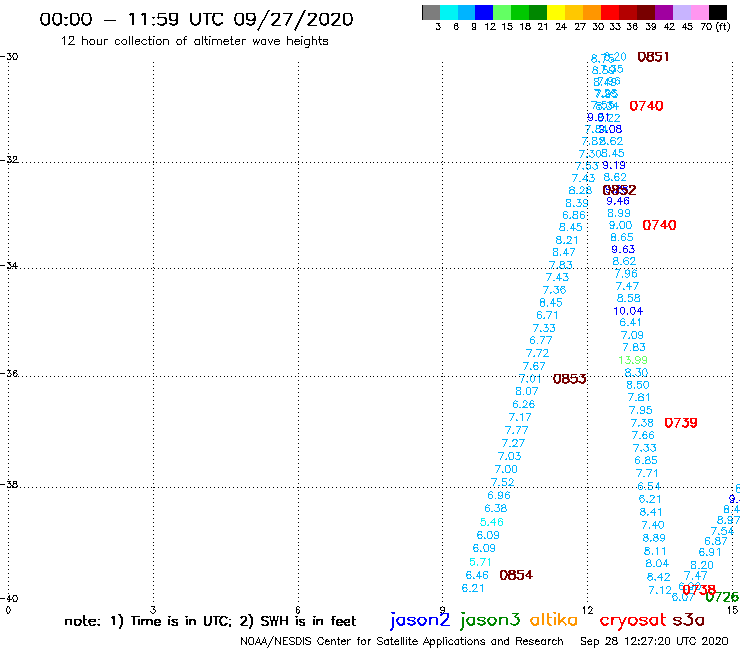The width and height of the screenshot is (740, 650).
Task: Click the 8.42 wave height value
Action: point(658,577)
